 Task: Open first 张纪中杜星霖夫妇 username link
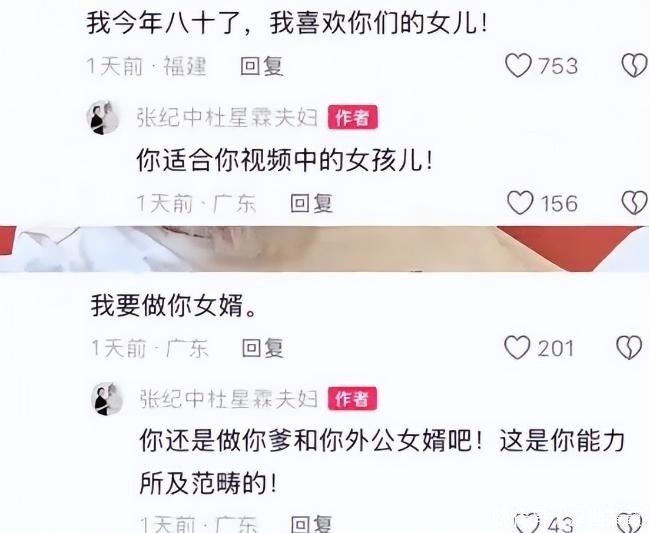pos(227,118)
